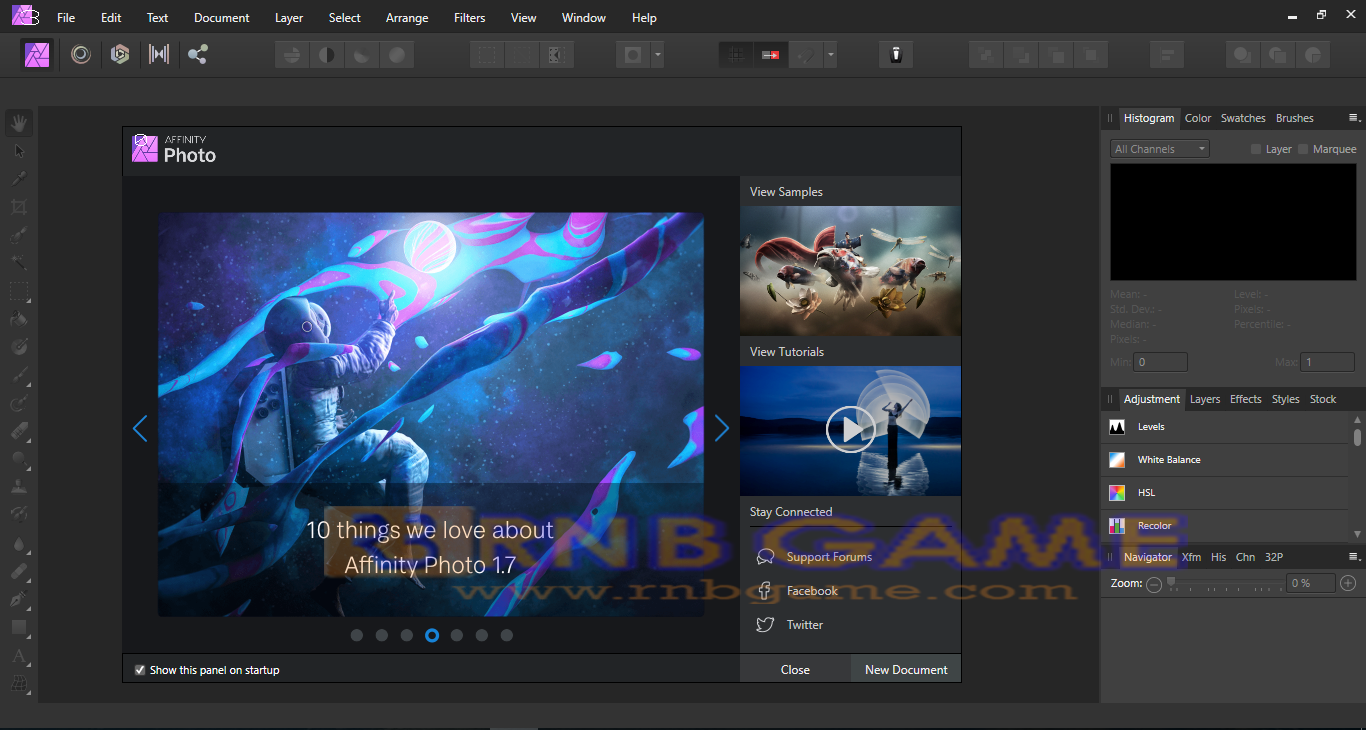The width and height of the screenshot is (1366, 730).
Task: Open the Support Forums link
Action: point(829,557)
